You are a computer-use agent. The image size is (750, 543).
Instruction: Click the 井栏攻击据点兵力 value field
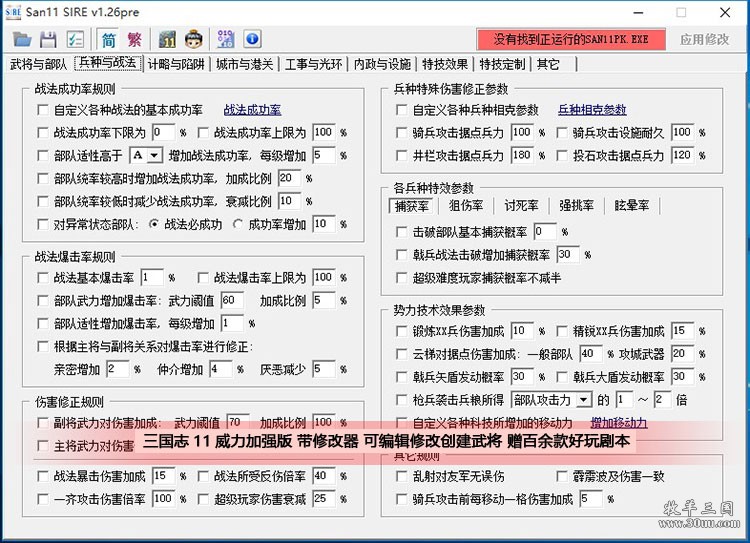click(x=522, y=155)
